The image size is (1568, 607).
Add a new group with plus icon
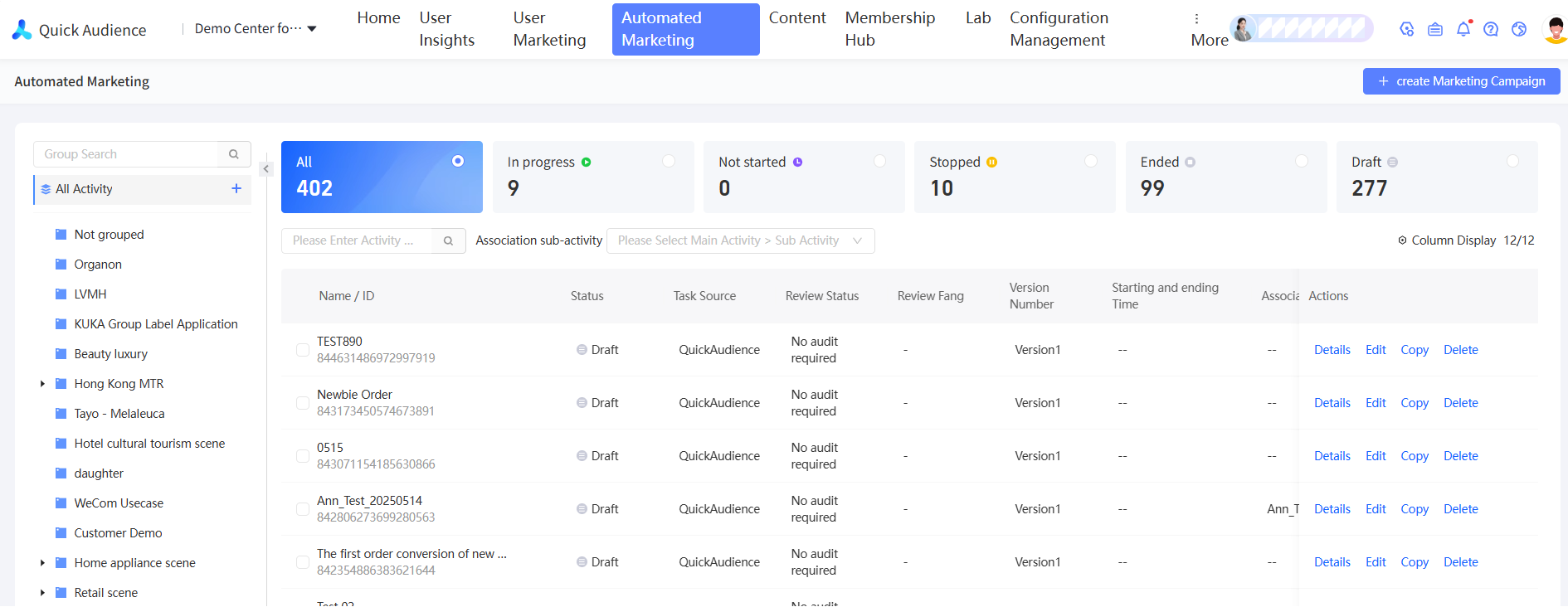236,189
